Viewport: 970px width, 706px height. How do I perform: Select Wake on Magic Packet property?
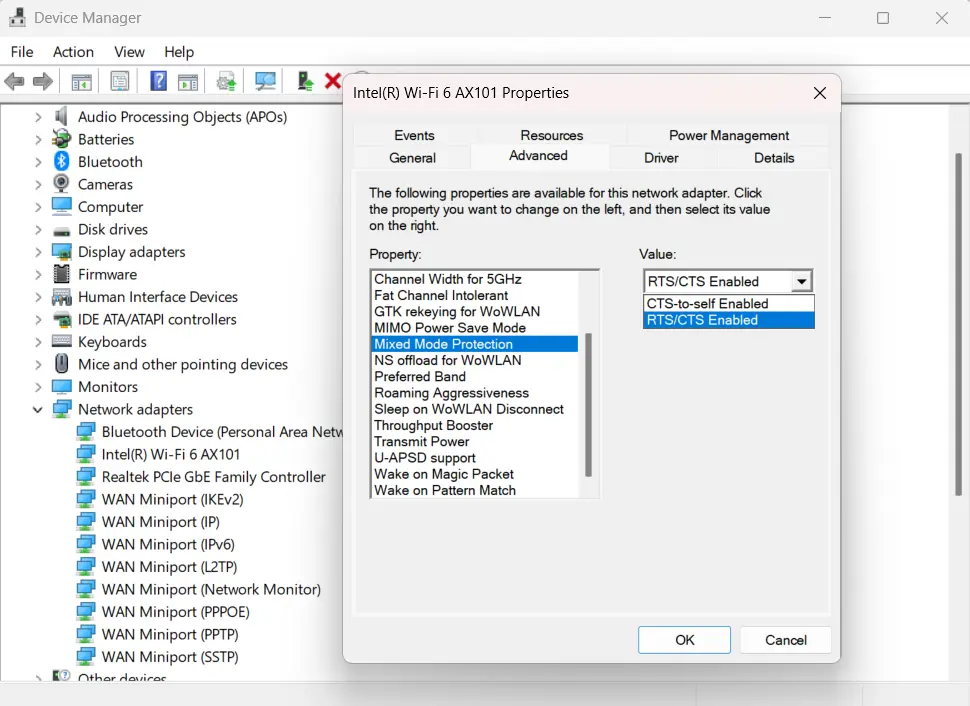pyautogui.click(x=475, y=474)
